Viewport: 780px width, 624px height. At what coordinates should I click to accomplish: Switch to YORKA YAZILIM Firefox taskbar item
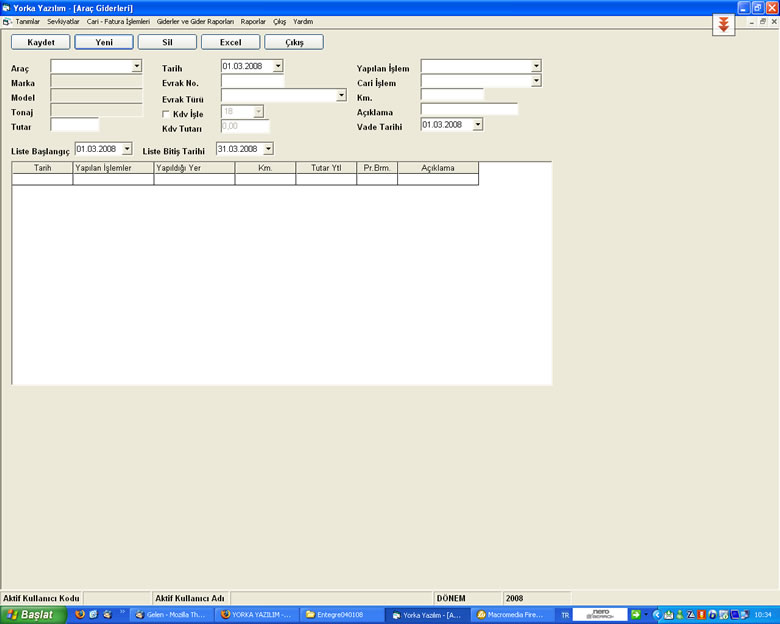pos(257,615)
